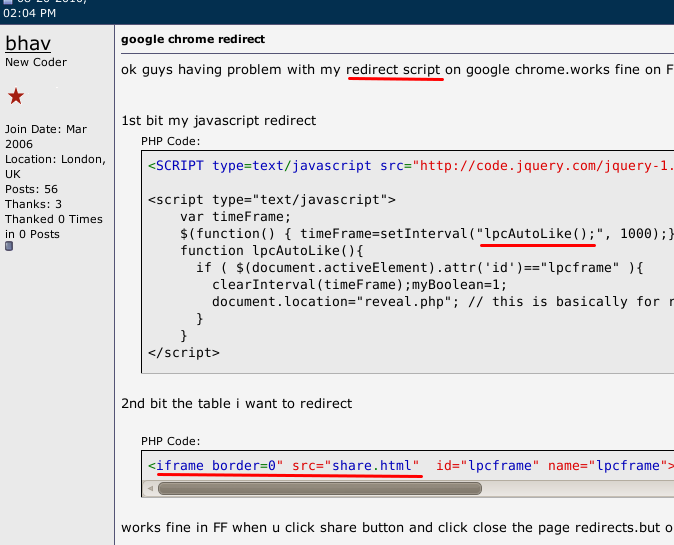Click the jquery src URL in the code
This screenshot has height=545, width=674.
[543, 166]
